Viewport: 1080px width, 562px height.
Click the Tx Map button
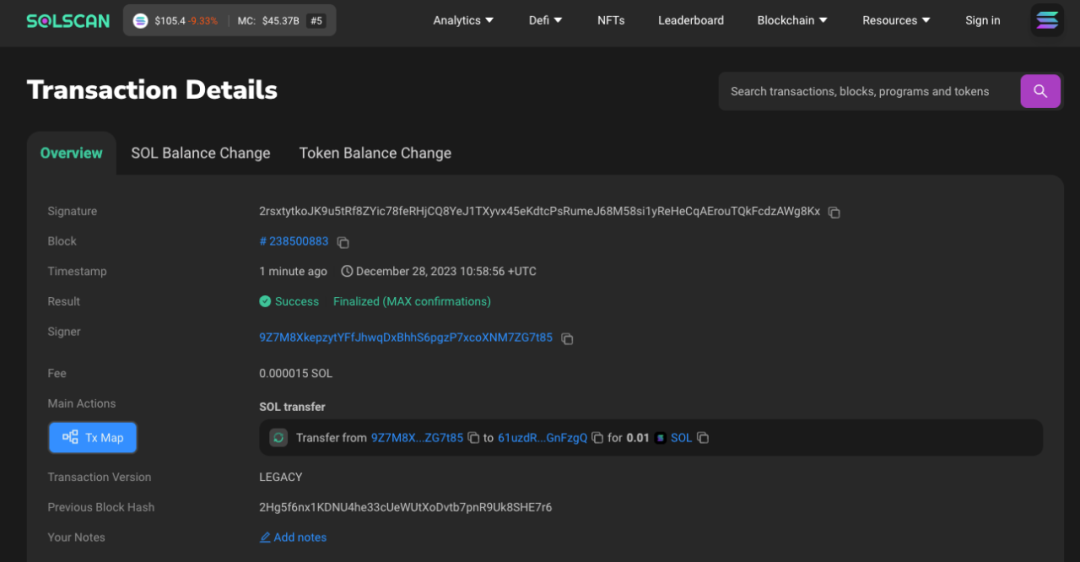(x=93, y=437)
